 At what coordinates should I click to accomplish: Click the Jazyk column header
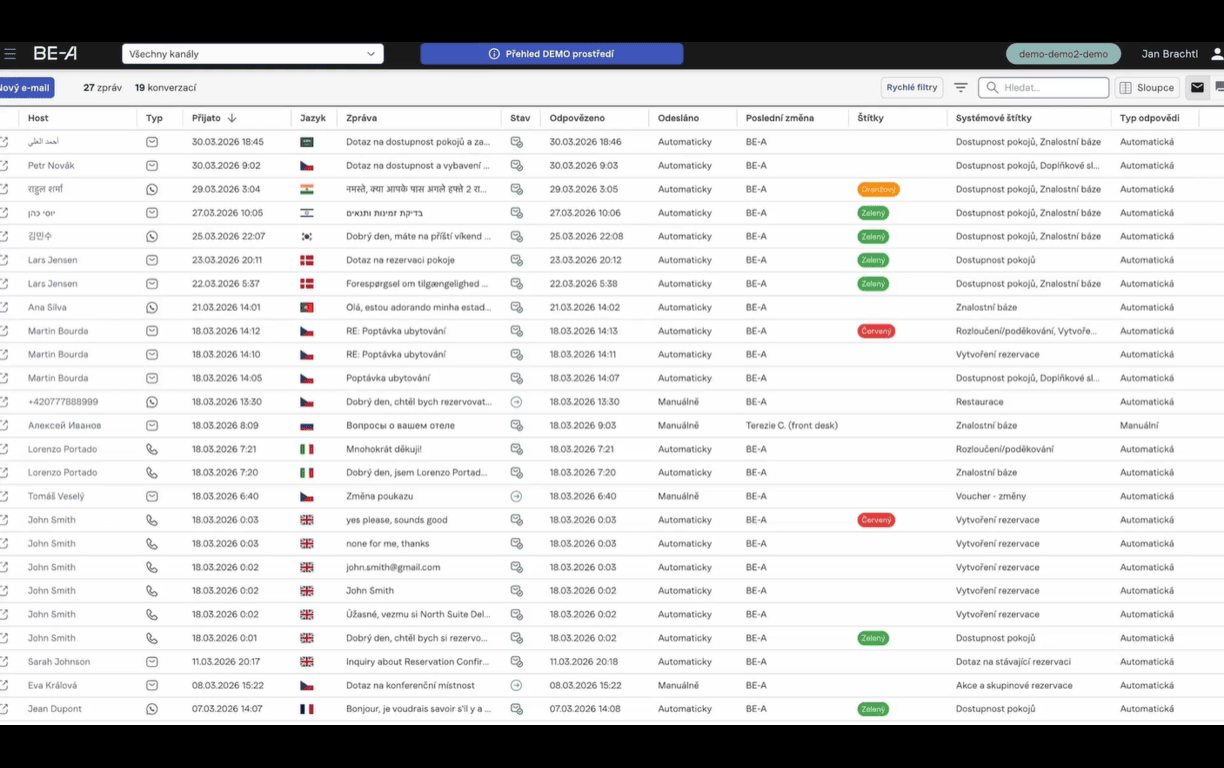(x=313, y=118)
